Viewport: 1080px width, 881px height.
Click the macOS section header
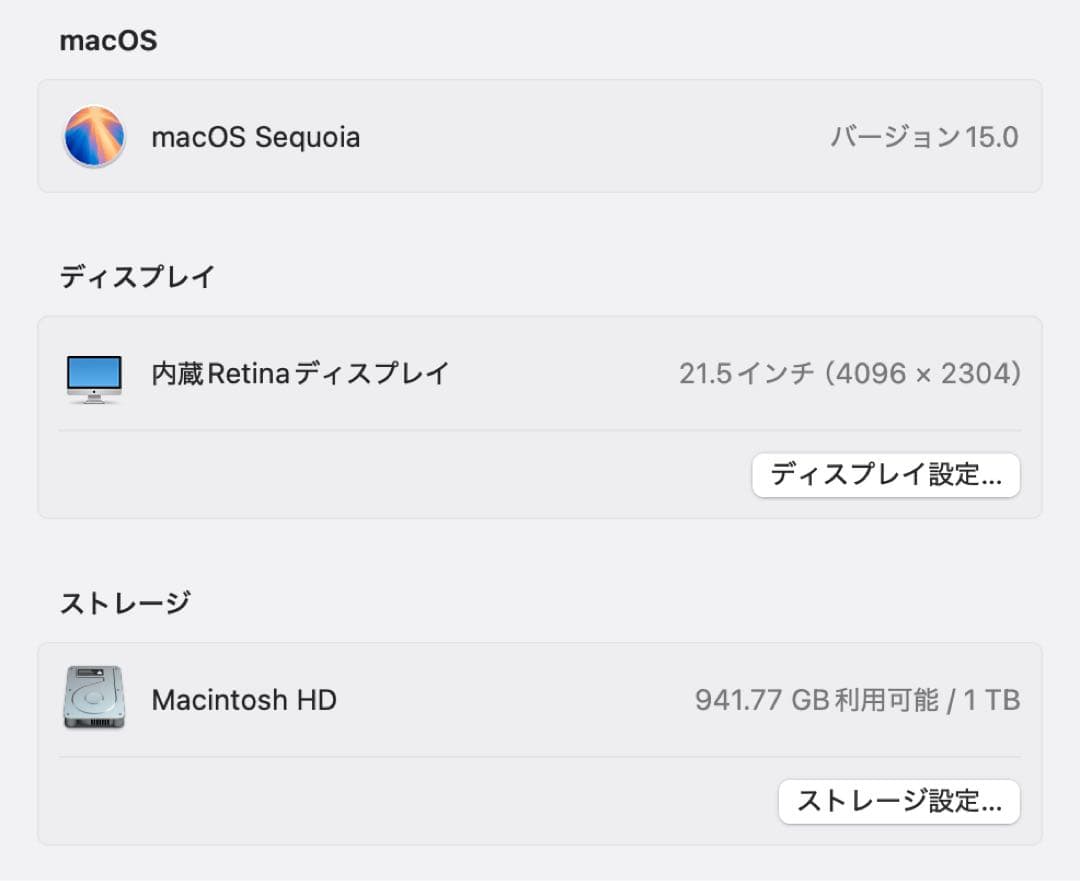pyautogui.click(x=107, y=40)
